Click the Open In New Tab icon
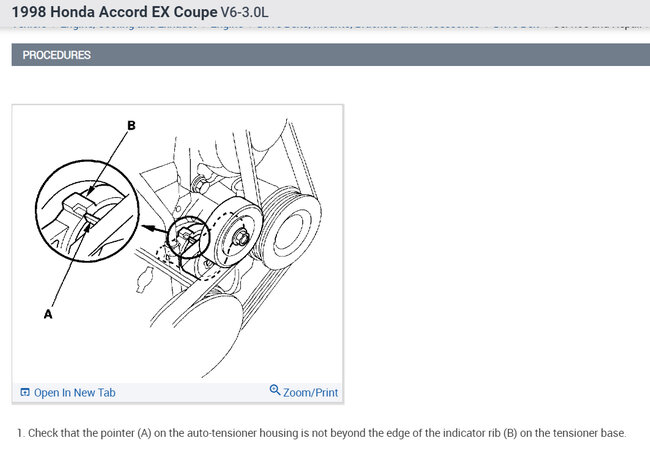This screenshot has height=457, width=650. point(25,392)
